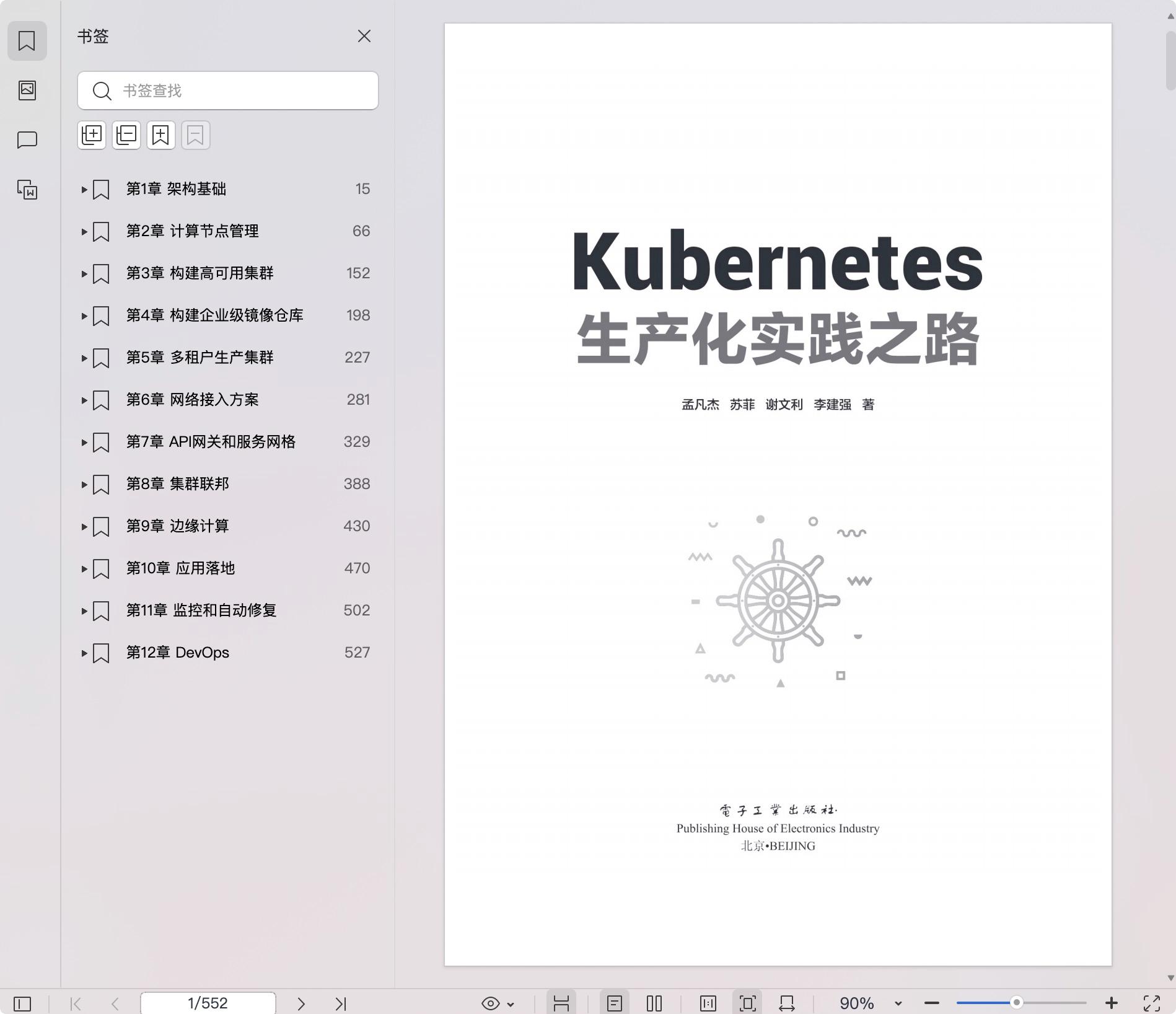Go to last page

341,1003
